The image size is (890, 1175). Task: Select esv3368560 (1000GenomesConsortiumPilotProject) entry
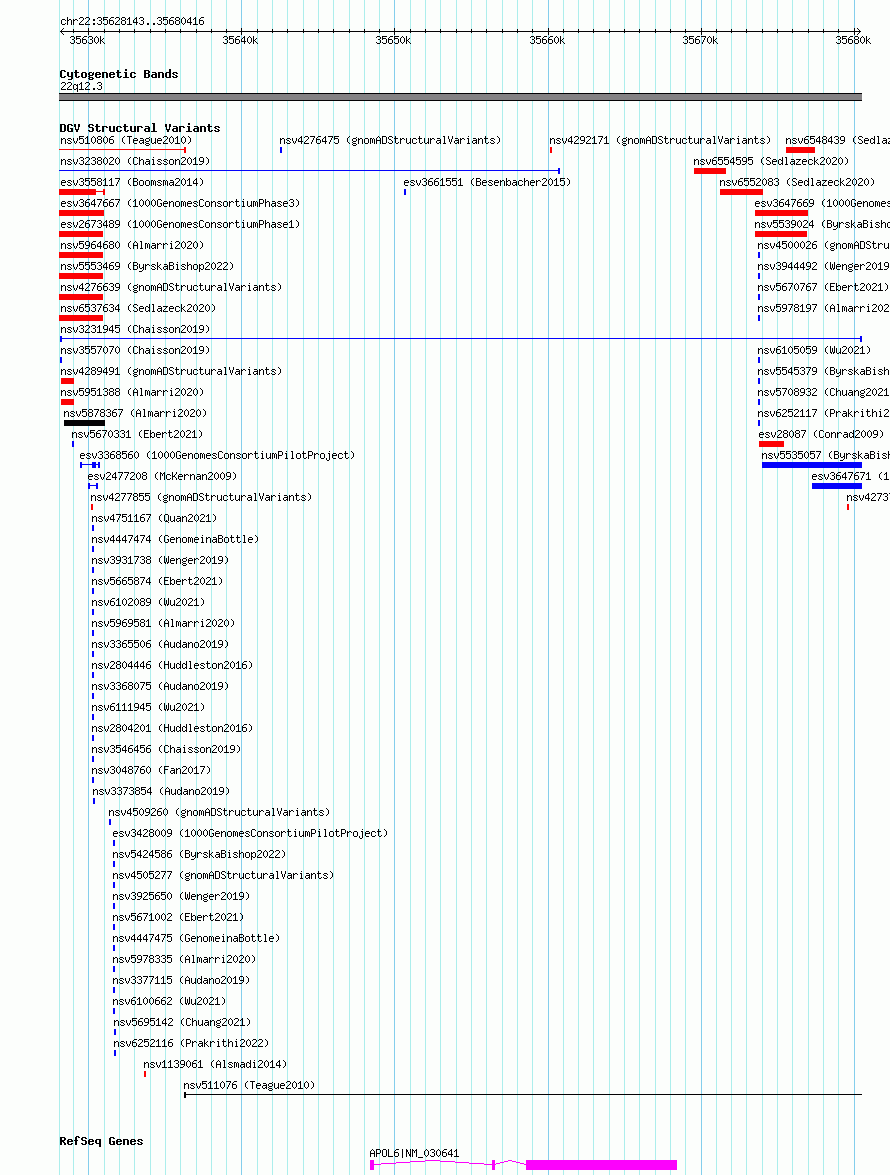tap(217, 455)
